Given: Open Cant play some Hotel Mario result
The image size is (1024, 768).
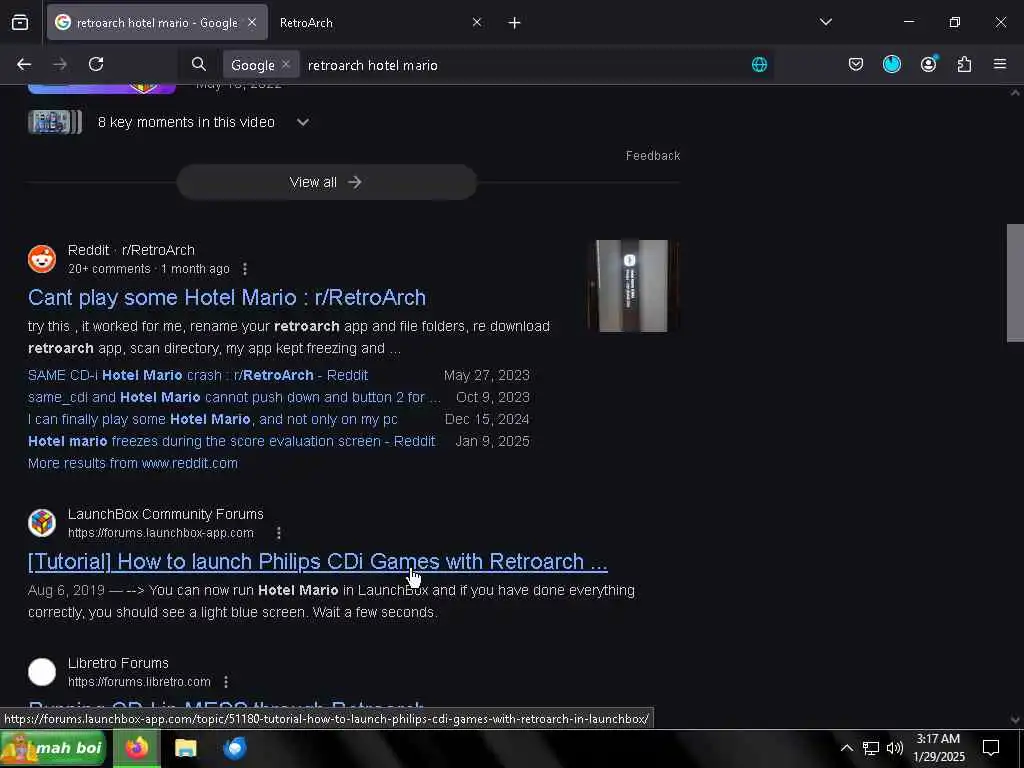Looking at the screenshot, I should coord(227,297).
